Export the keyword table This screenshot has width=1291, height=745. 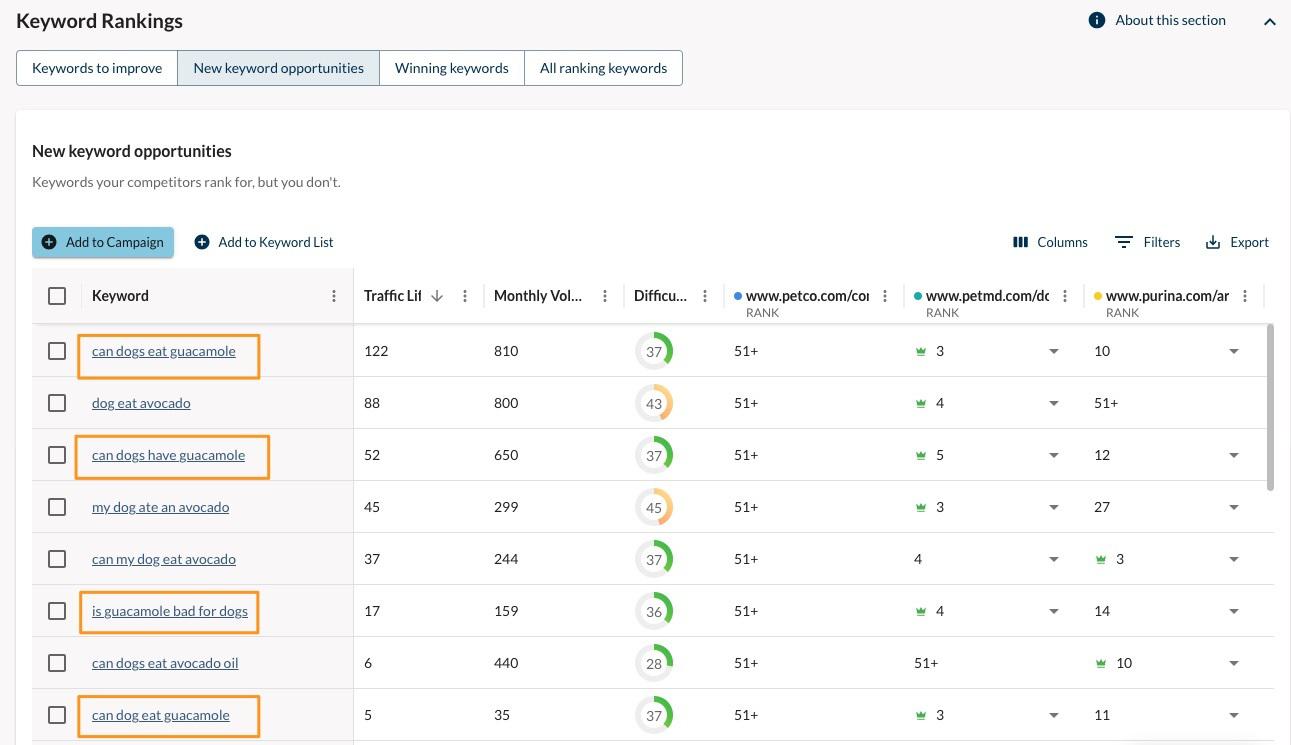click(1237, 242)
